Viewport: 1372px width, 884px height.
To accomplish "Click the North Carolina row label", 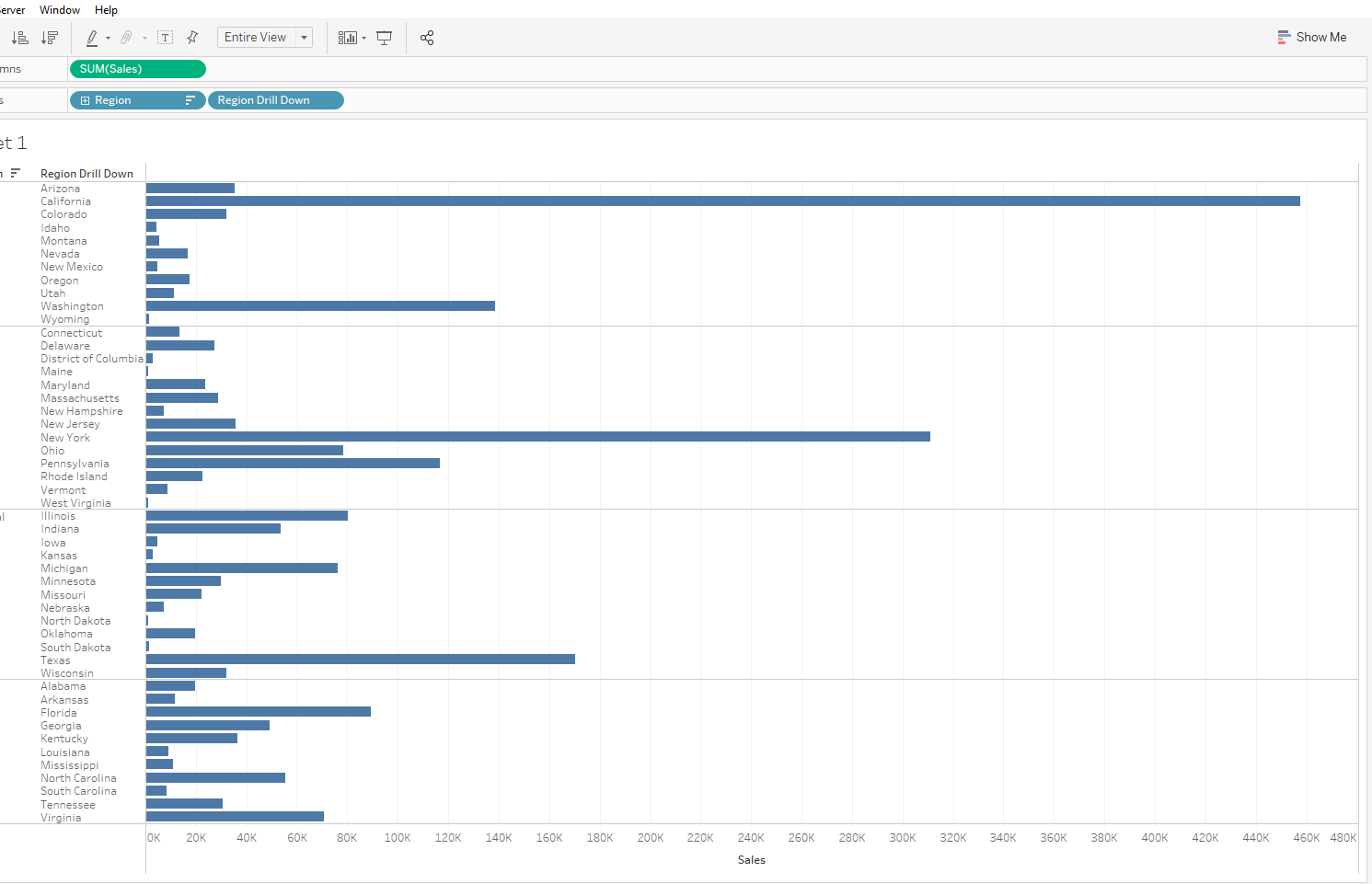I will [78, 778].
